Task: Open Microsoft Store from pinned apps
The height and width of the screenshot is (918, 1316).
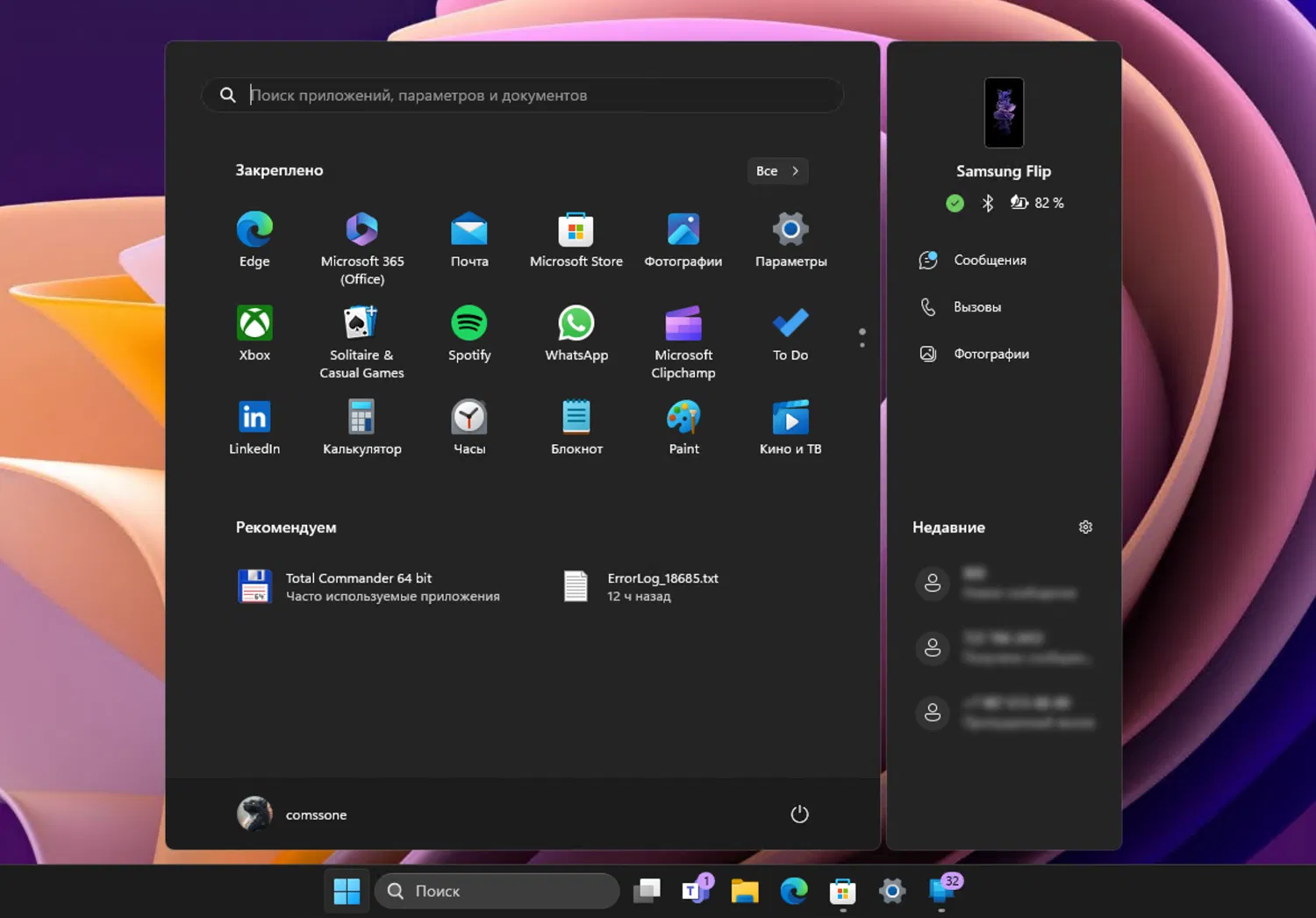Action: 576,240
